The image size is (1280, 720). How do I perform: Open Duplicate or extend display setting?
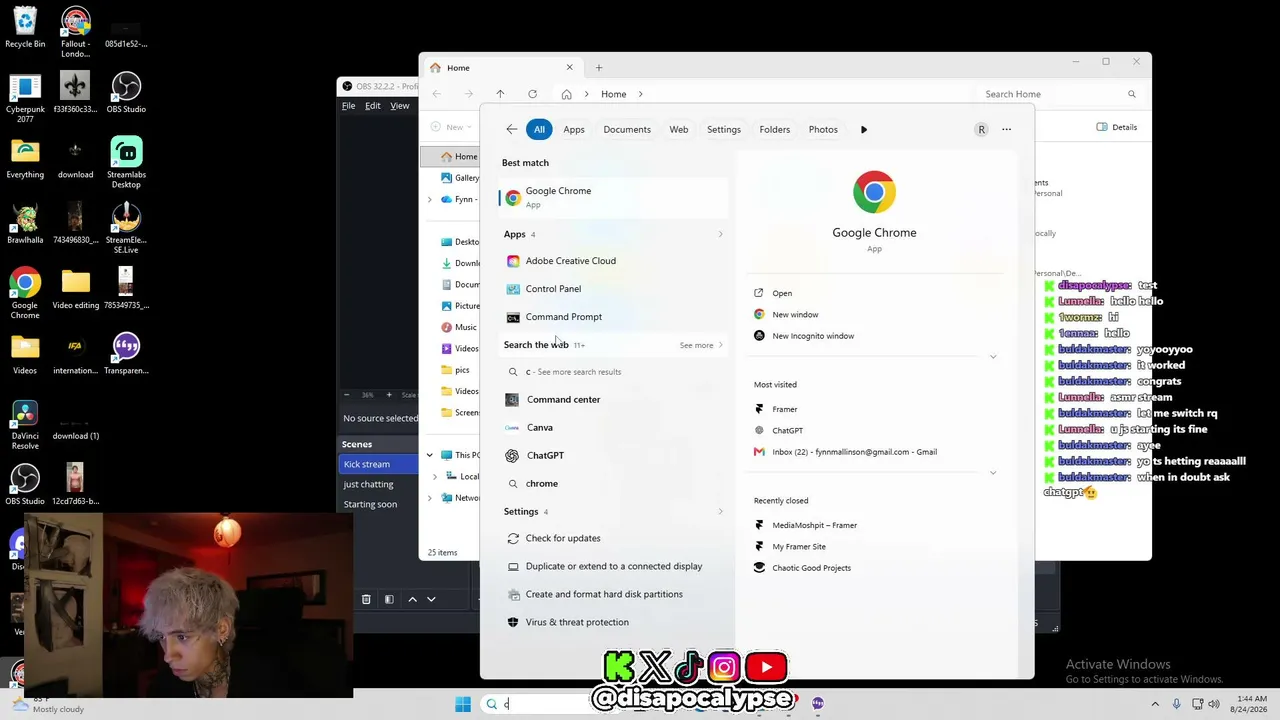tap(613, 566)
